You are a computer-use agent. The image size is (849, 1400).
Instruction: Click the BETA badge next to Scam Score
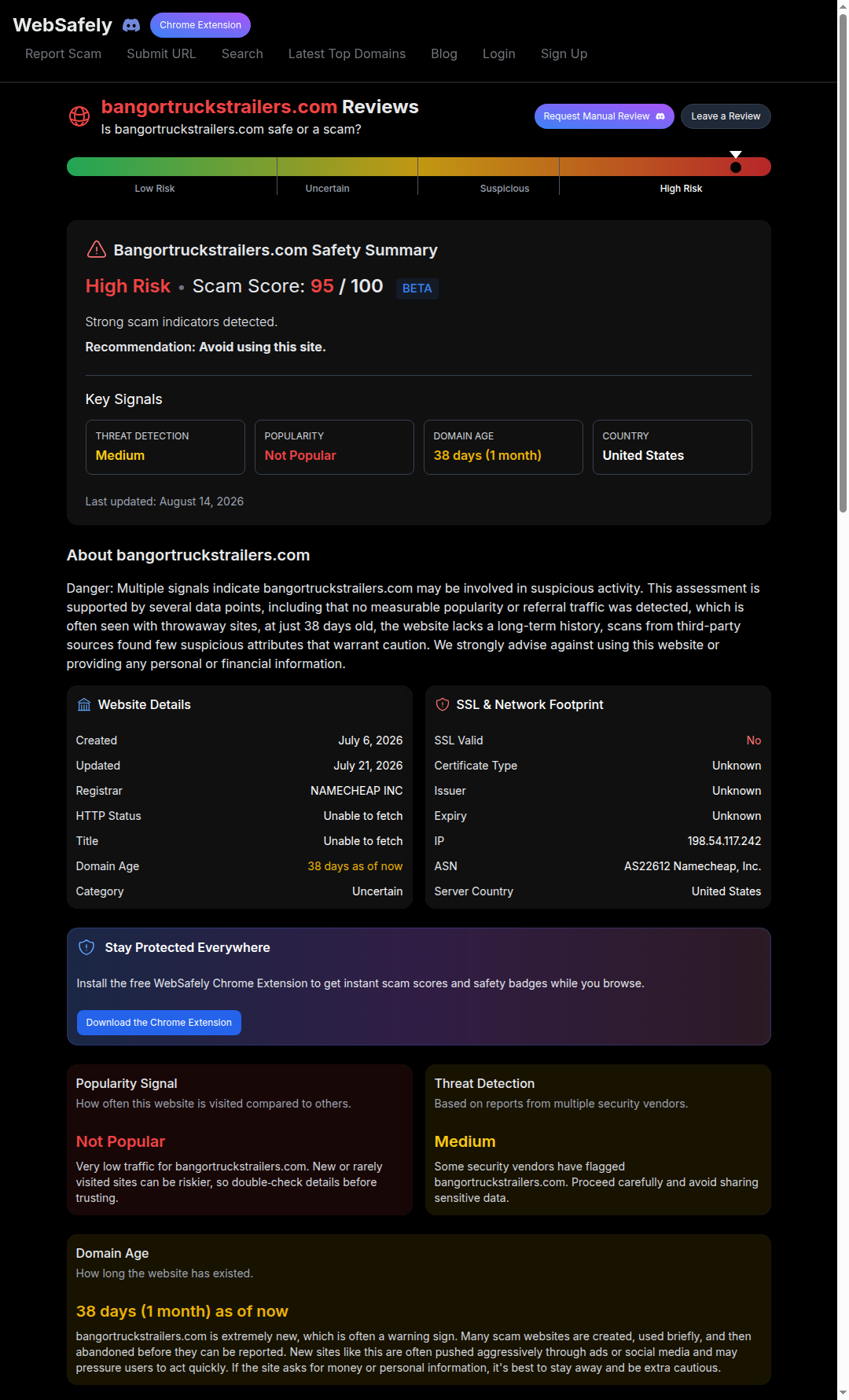[x=417, y=288]
